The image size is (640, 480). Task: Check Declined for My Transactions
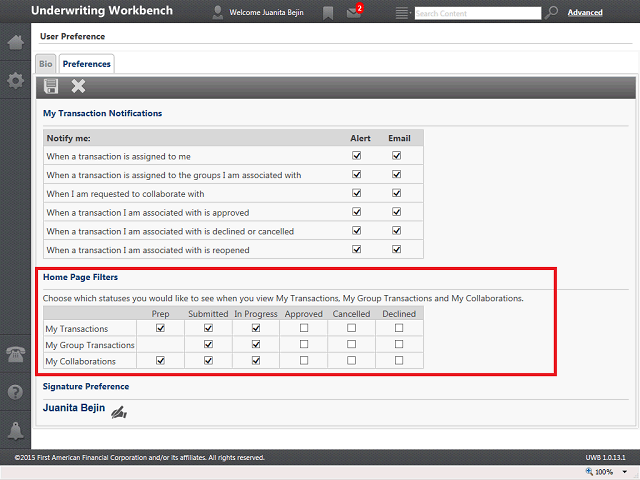[x=399, y=328]
